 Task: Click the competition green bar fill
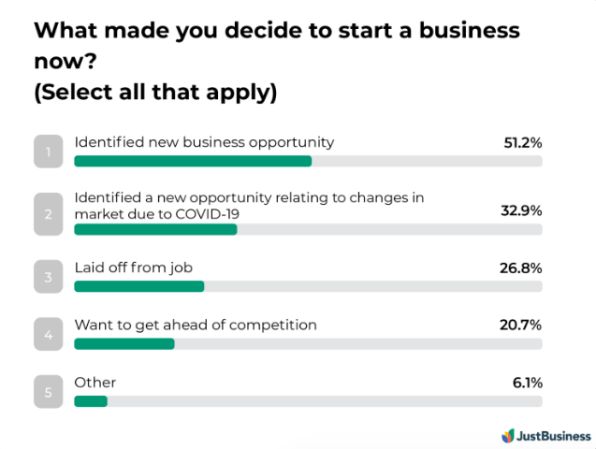click(124, 344)
